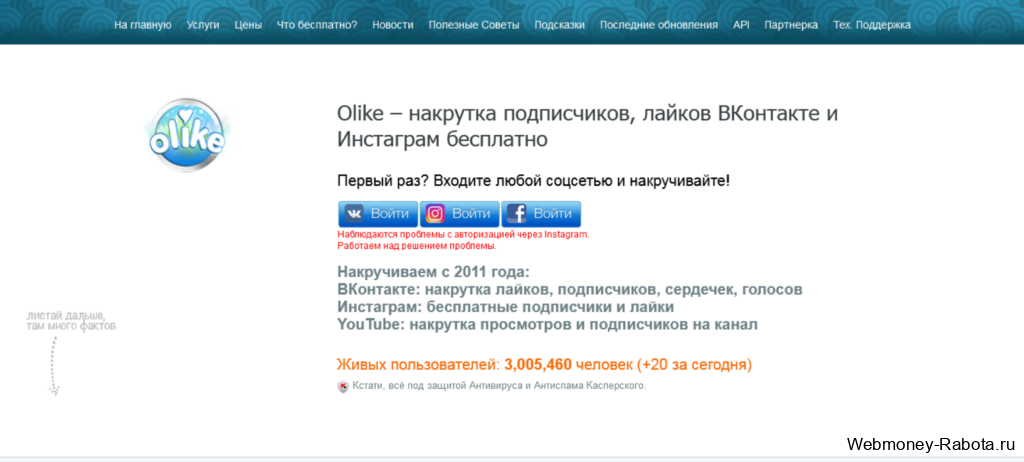This screenshot has height=462, width=1024.
Task: Log in with the Instagram button
Action: click(x=459, y=214)
